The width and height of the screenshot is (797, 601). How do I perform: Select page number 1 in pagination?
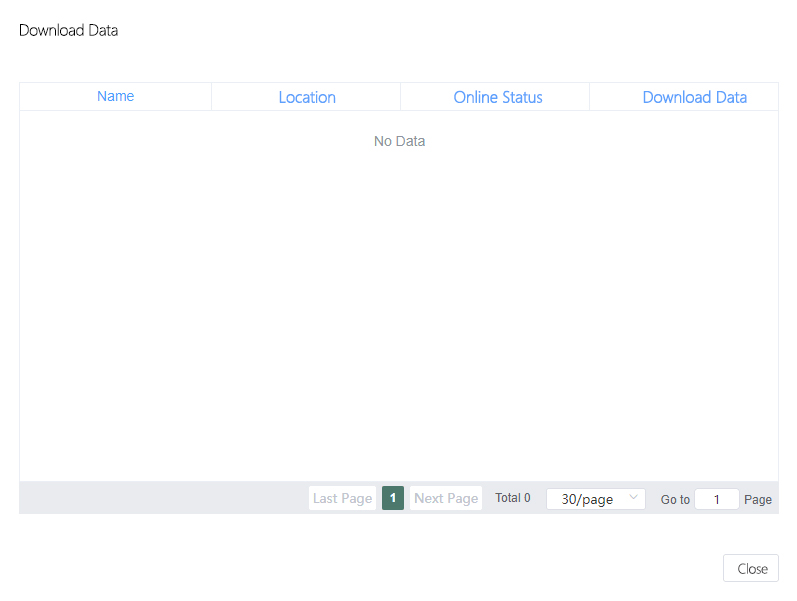pos(393,498)
